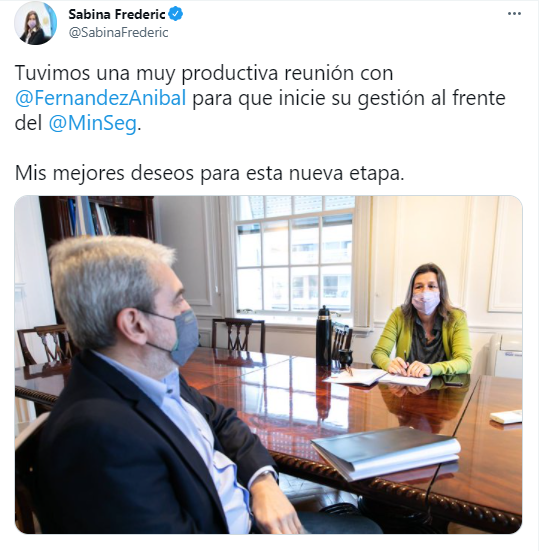
Task: Open the attached meeting photo
Action: [268, 364]
